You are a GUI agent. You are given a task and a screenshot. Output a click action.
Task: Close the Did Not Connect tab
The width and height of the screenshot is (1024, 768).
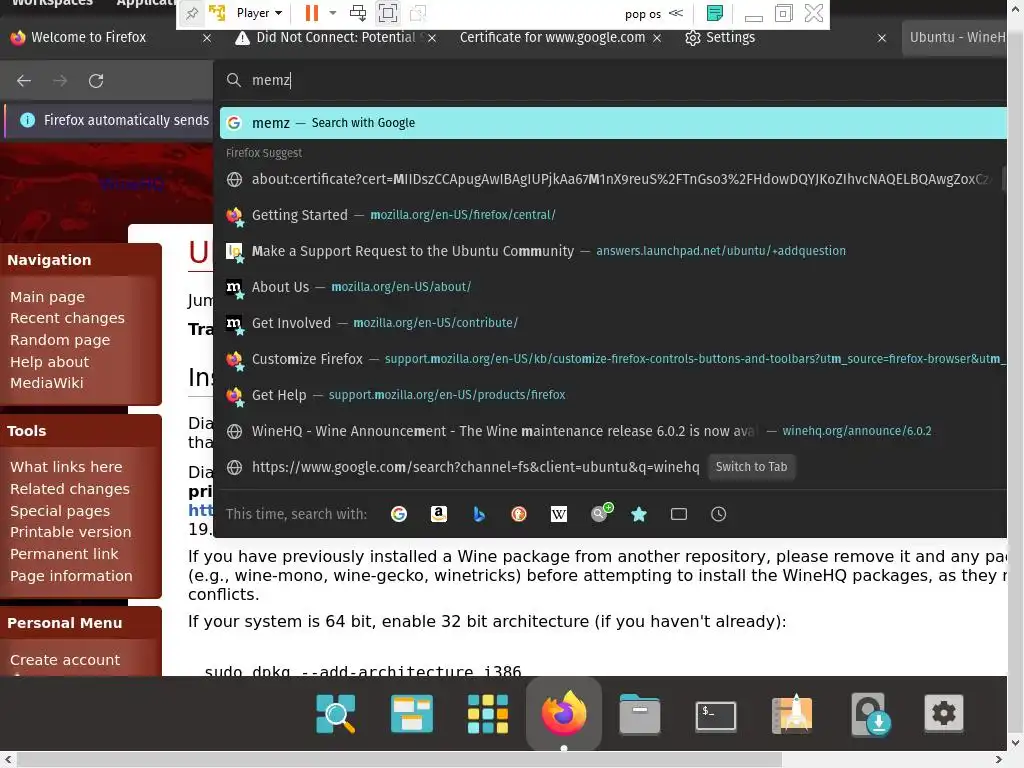pos(432,38)
